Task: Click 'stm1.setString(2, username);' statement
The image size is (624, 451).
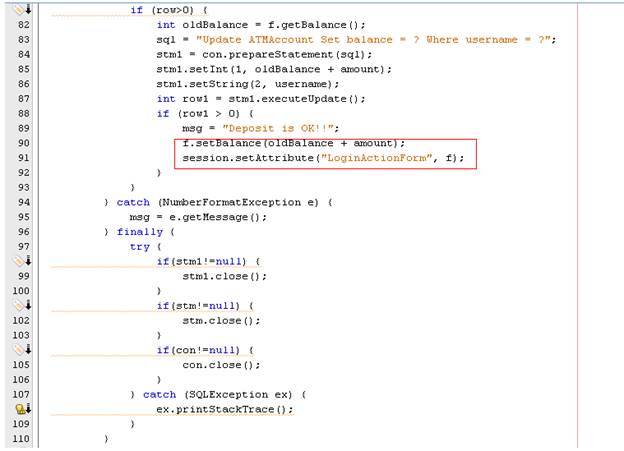Action: [x=248, y=84]
